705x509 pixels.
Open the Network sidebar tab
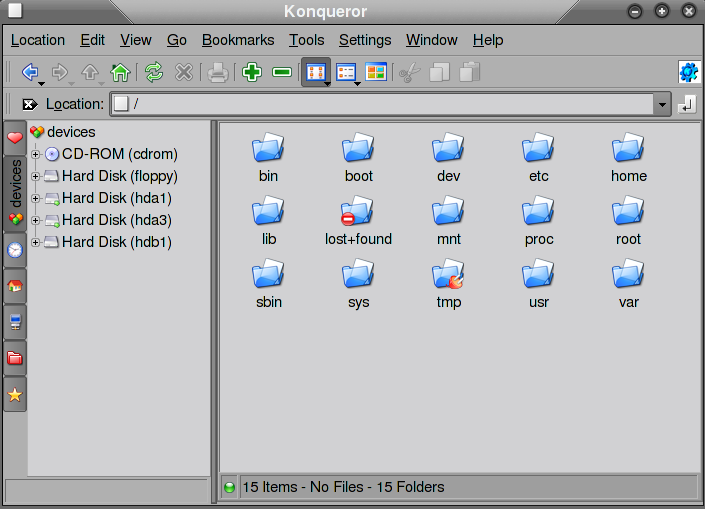(x=15, y=322)
